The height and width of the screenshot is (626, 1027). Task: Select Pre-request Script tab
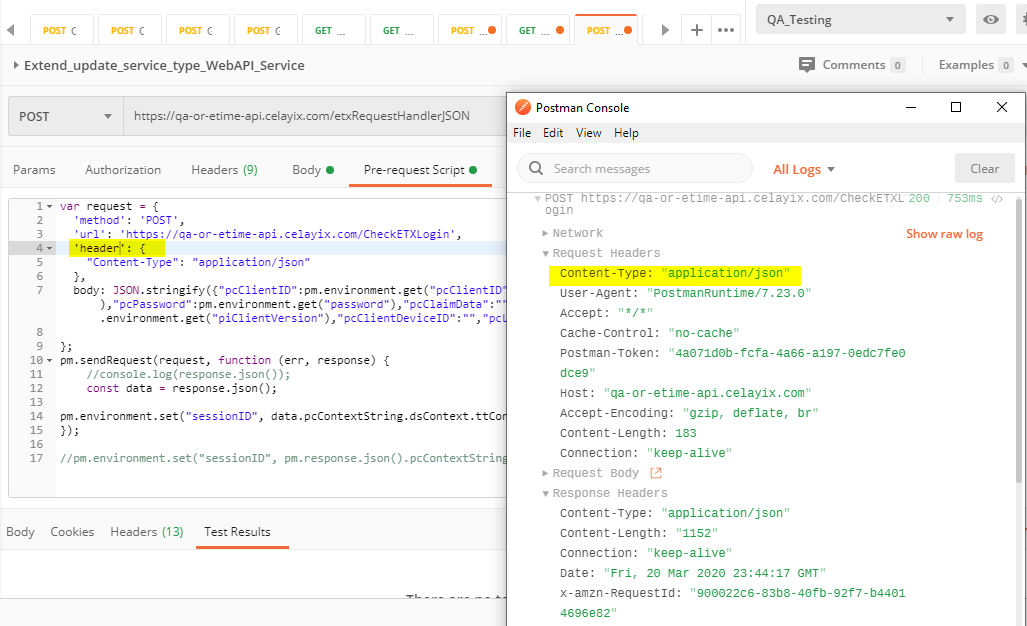(x=420, y=170)
